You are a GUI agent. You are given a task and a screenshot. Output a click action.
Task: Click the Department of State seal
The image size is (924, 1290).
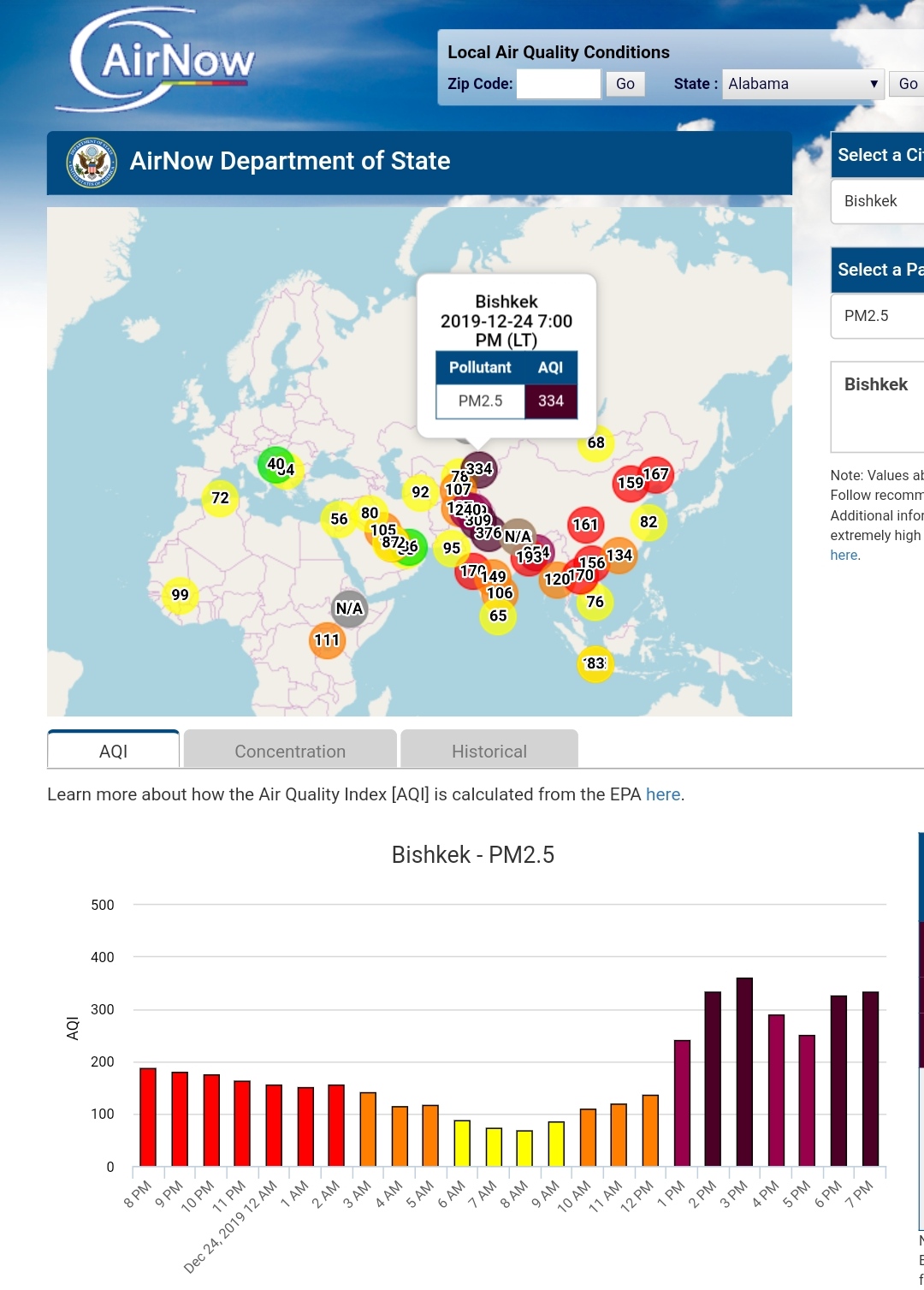pos(92,162)
